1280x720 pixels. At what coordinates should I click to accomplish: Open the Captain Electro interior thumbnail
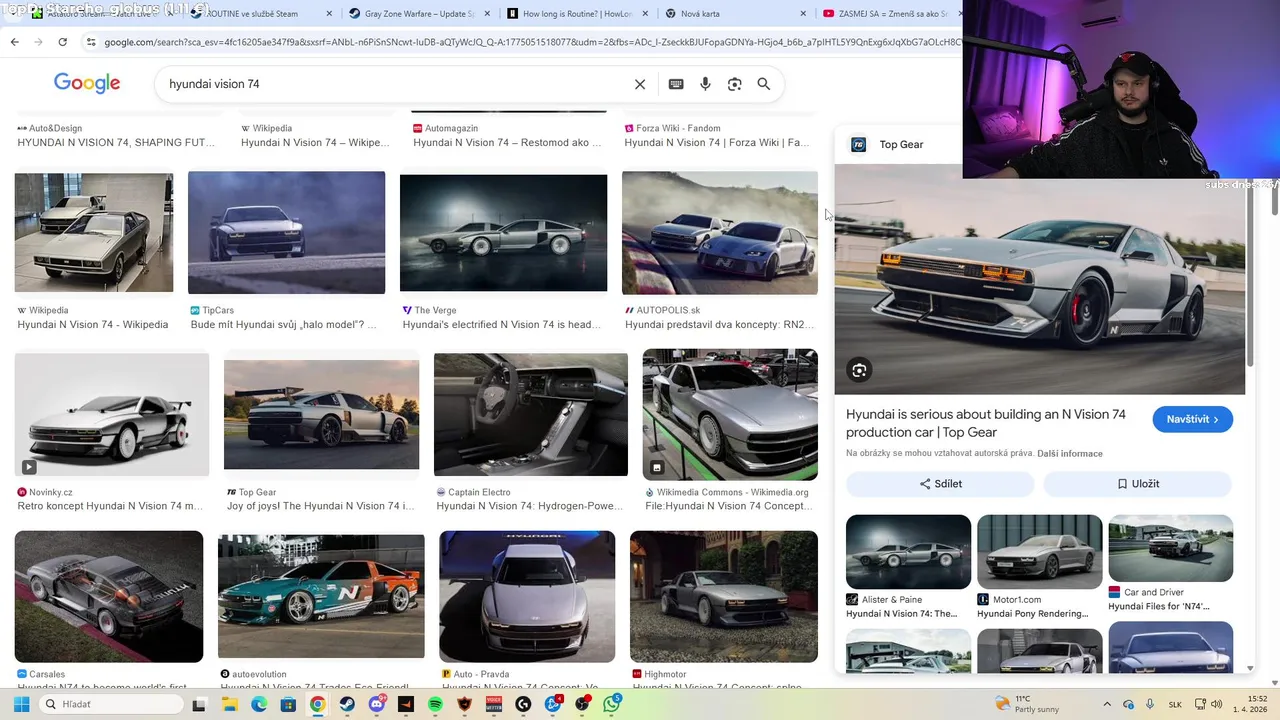tap(531, 414)
